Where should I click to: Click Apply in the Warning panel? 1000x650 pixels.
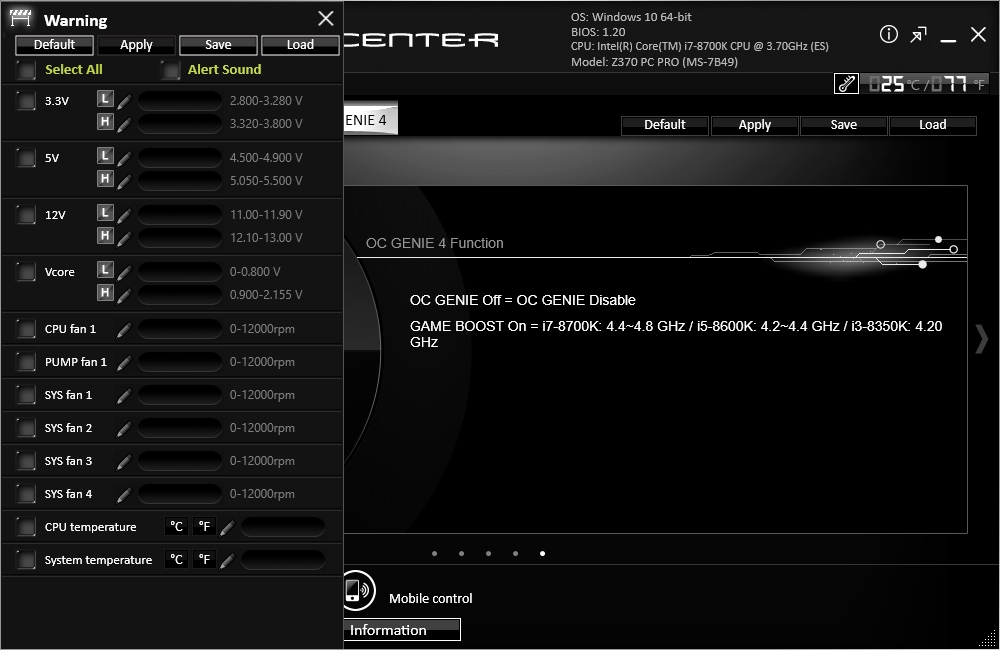pos(136,45)
